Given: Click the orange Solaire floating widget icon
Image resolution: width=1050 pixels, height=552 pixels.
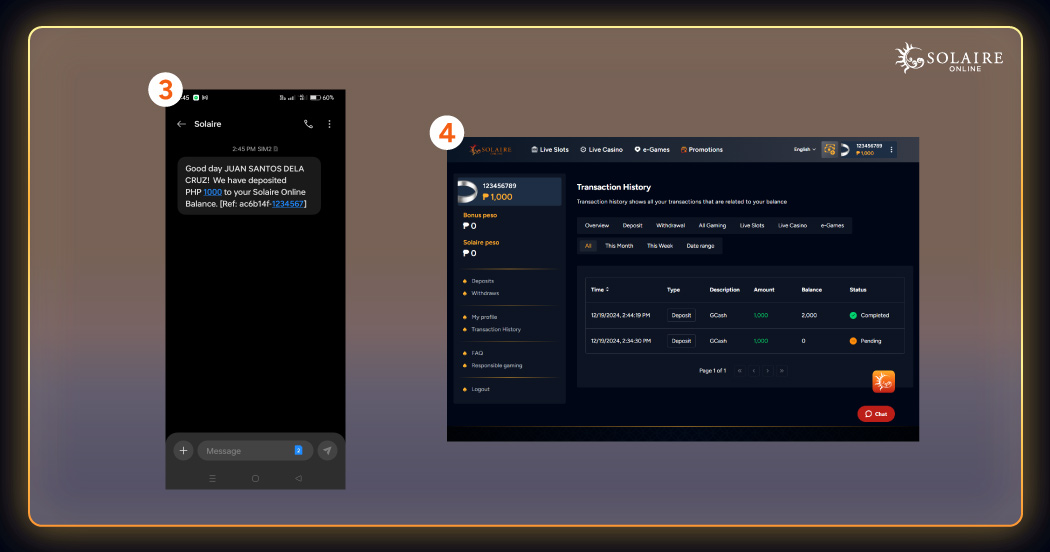Looking at the screenshot, I should (883, 381).
